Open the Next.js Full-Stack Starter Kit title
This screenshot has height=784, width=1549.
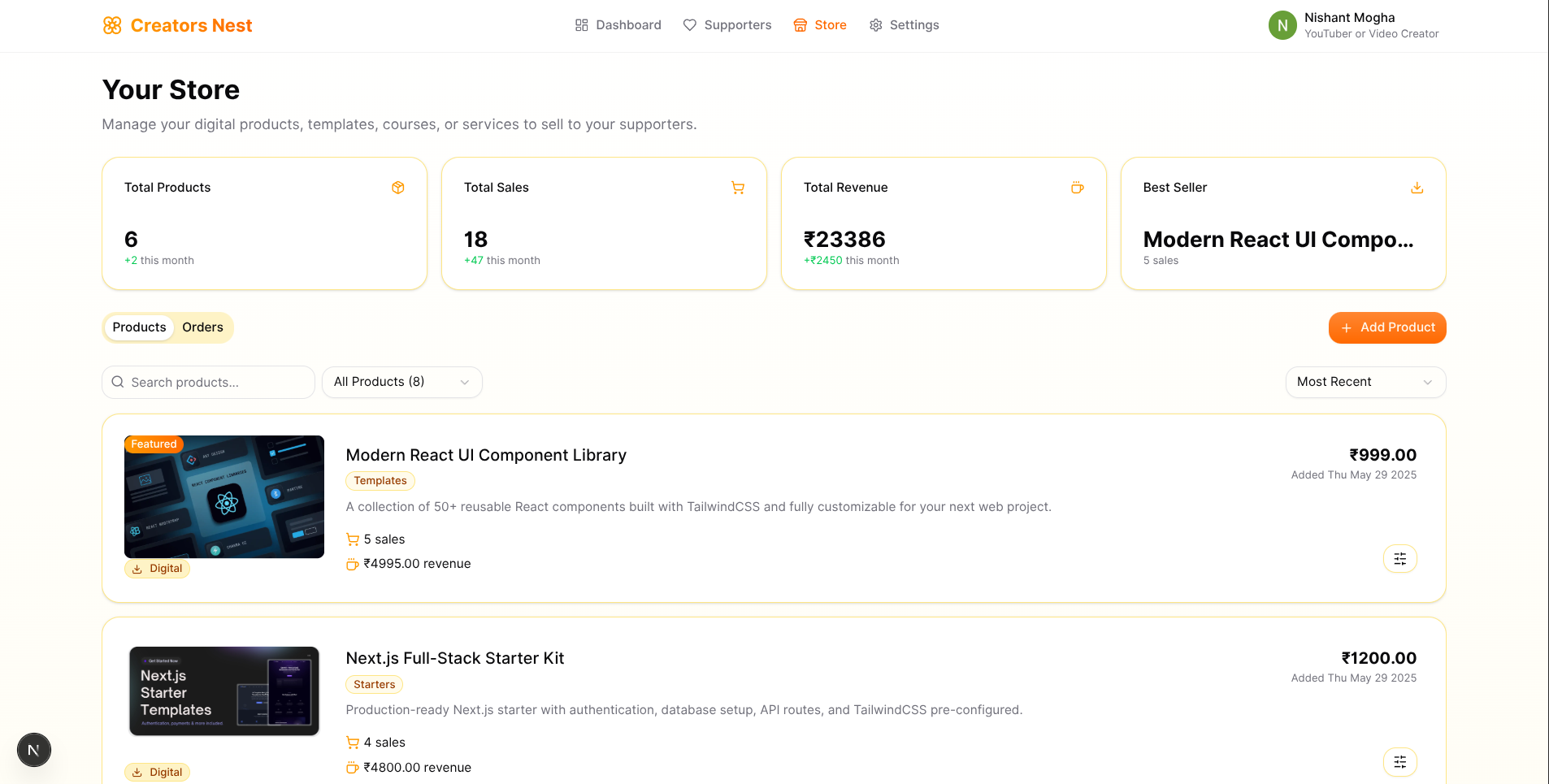tap(455, 658)
